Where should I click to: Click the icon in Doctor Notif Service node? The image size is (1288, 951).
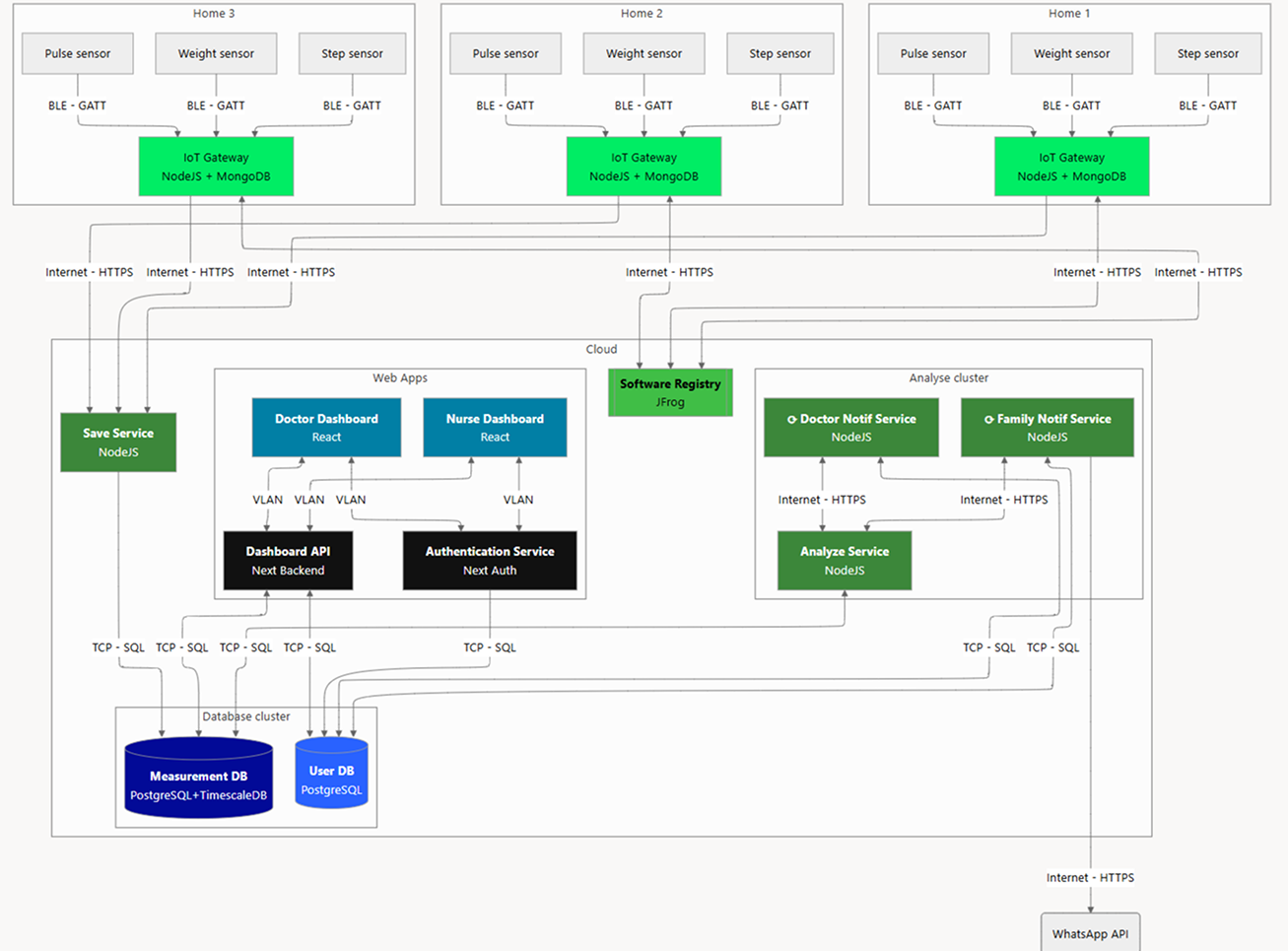791,420
